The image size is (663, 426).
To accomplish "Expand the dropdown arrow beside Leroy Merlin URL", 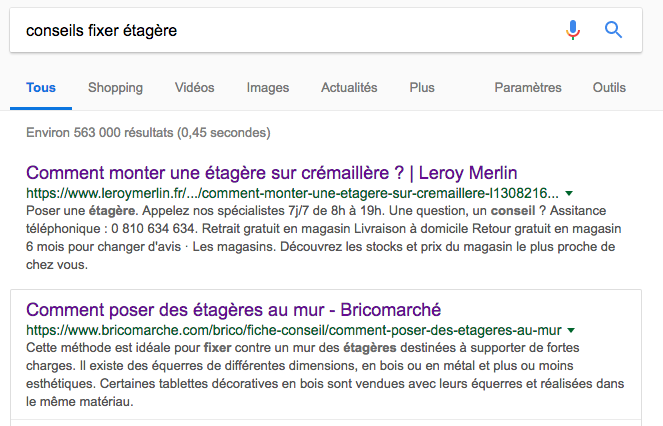I will (569, 192).
